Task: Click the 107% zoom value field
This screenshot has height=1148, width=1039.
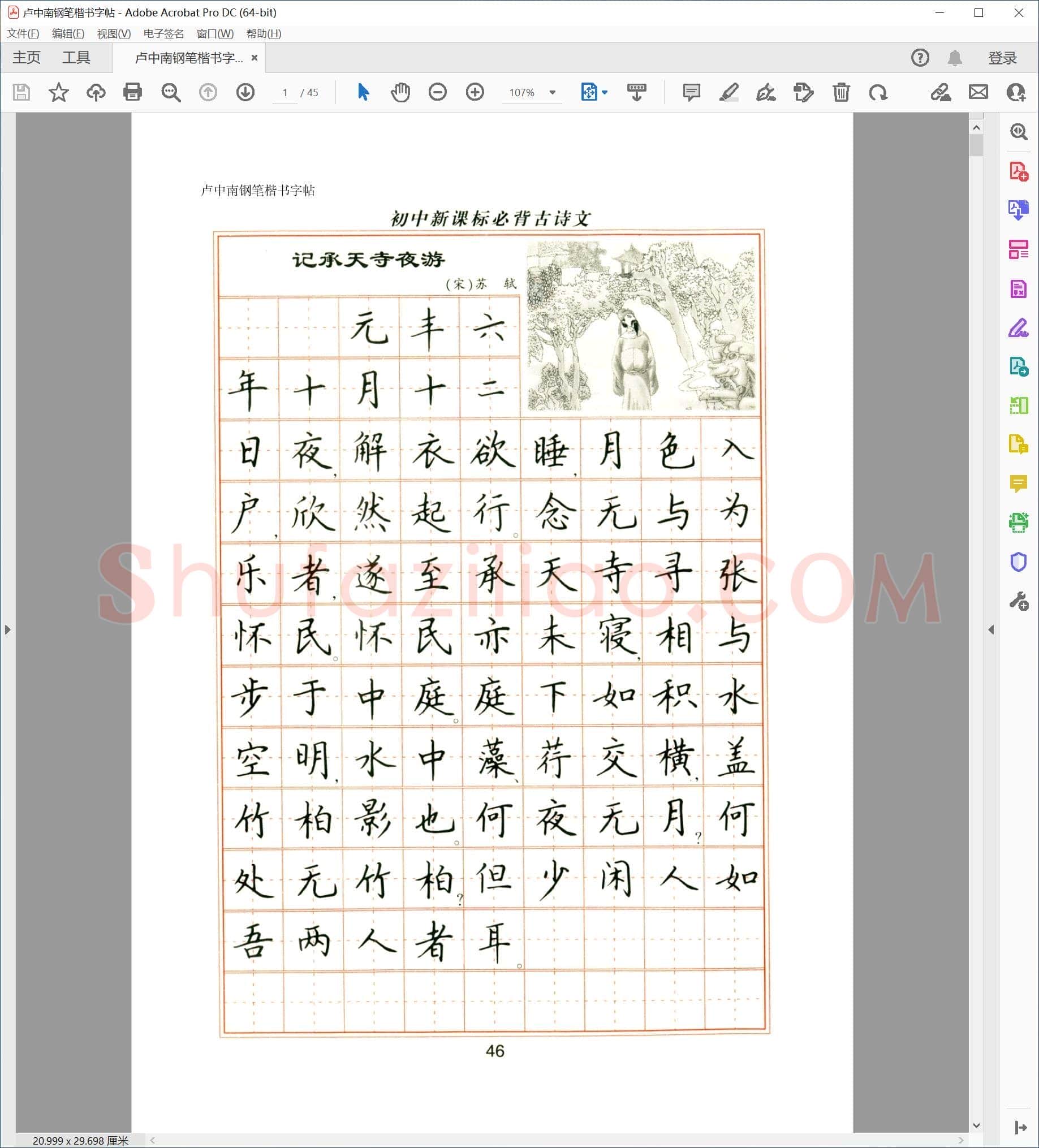Action: 522,92
